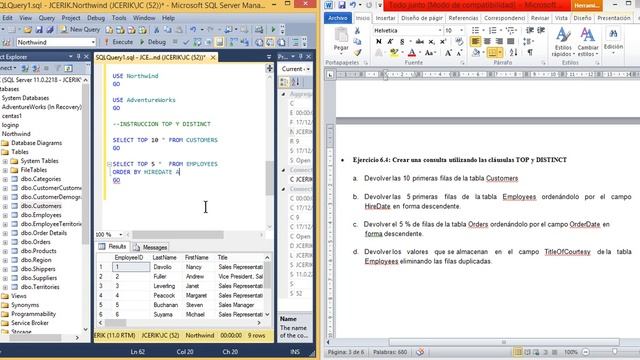Expand the dbo.Customers table node

(x=5, y=206)
